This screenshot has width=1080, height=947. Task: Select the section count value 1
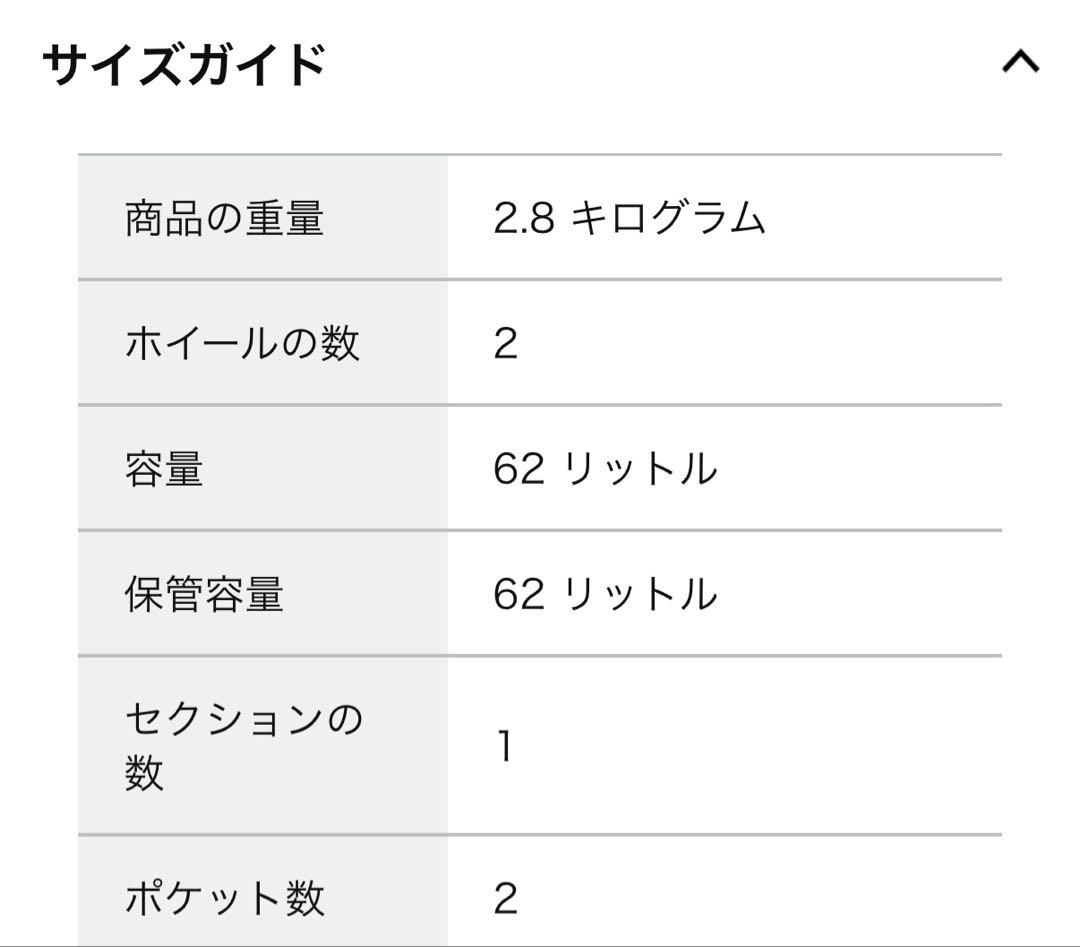[x=505, y=744]
